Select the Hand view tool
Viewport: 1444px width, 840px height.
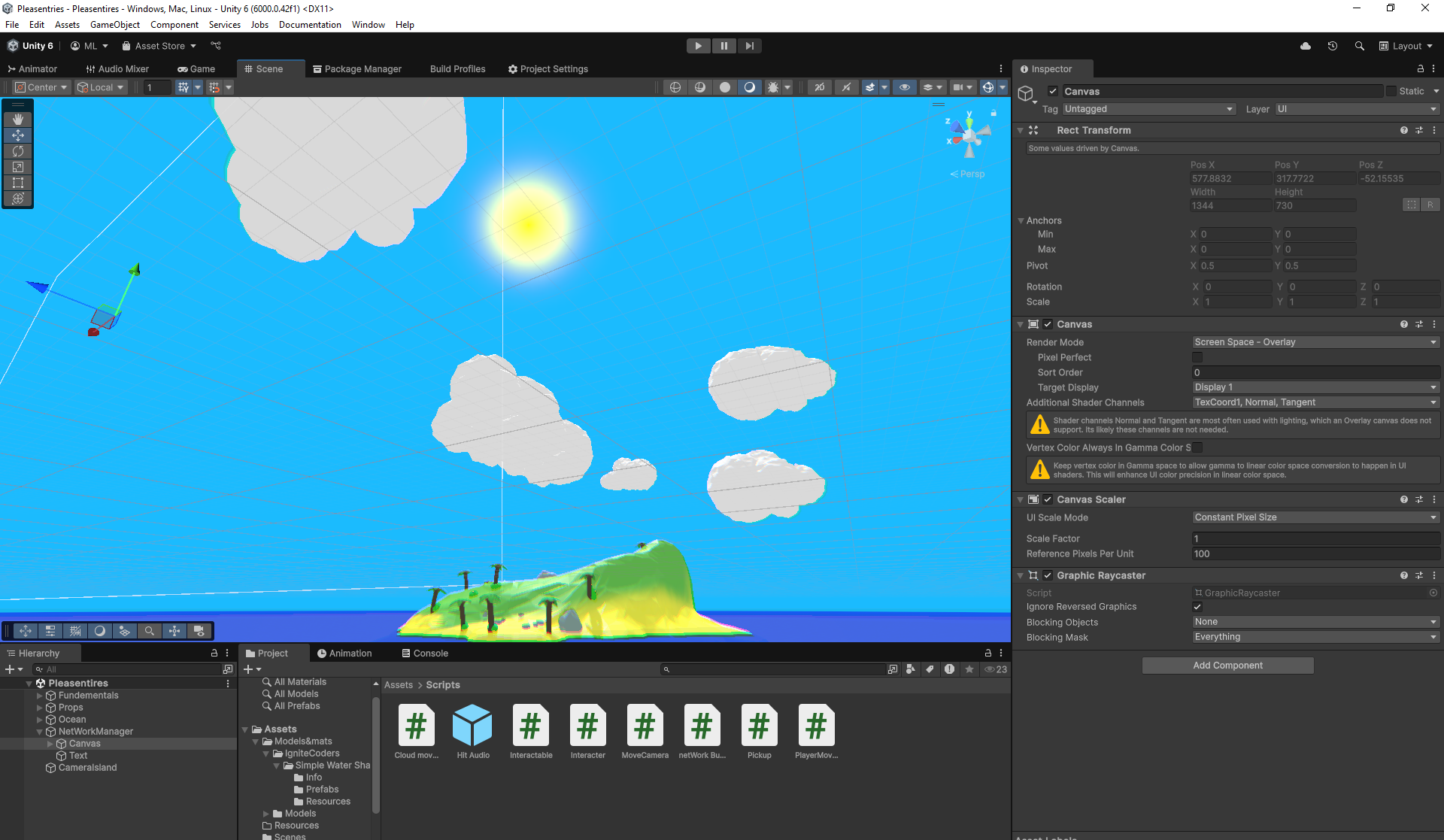click(x=18, y=120)
